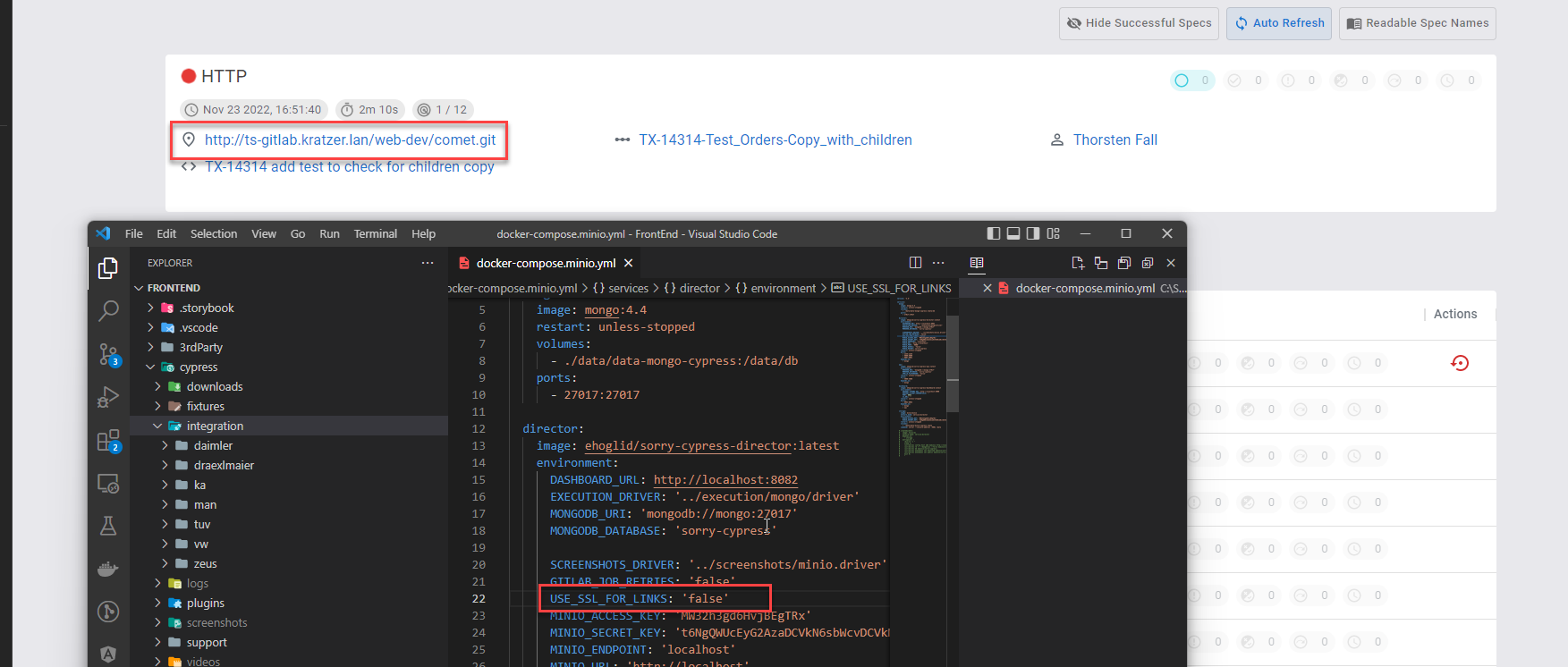
Task: Open Source Control view with 3 badge
Action: 108,354
